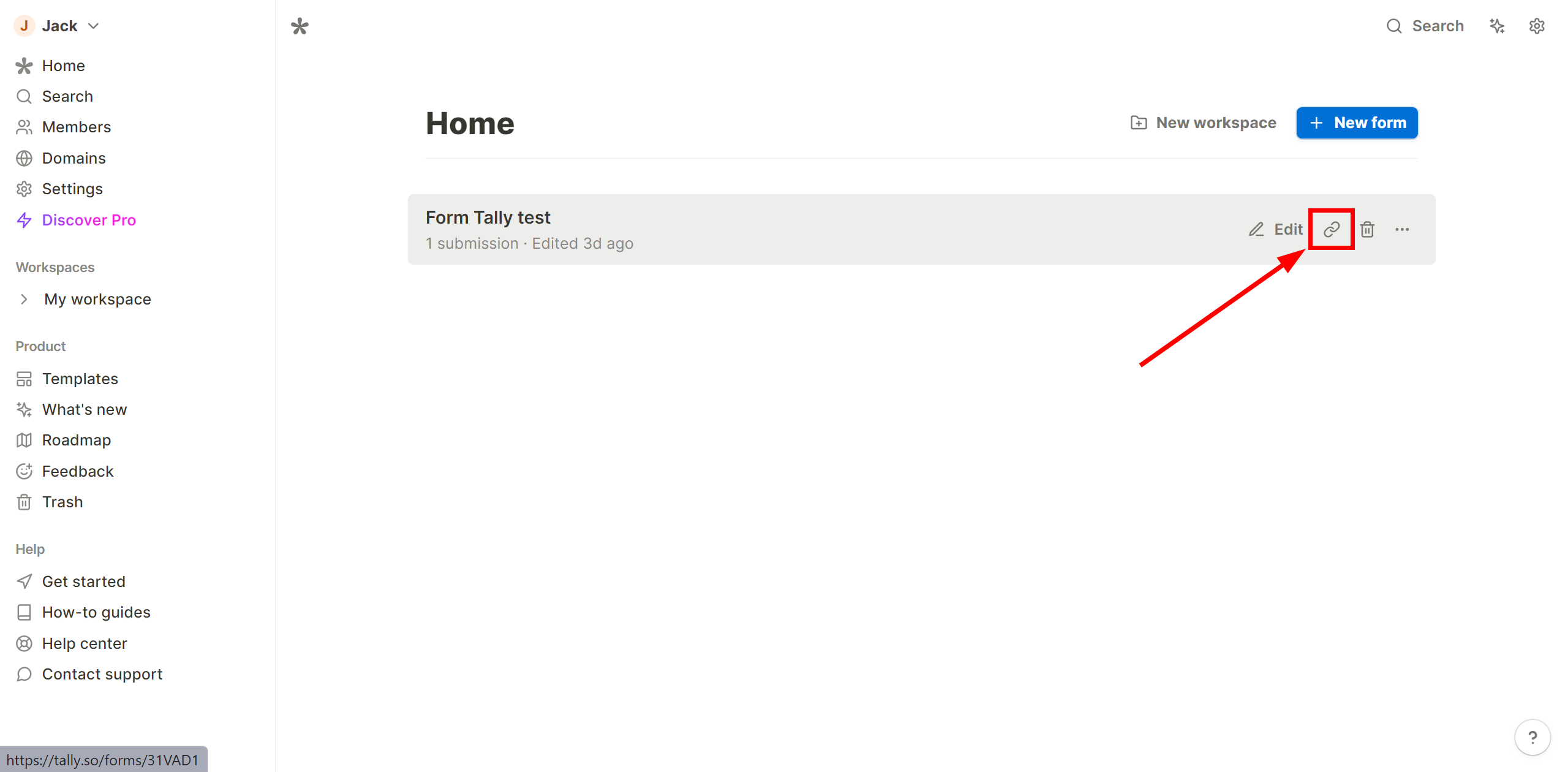Click the Search sidebar link

67,96
